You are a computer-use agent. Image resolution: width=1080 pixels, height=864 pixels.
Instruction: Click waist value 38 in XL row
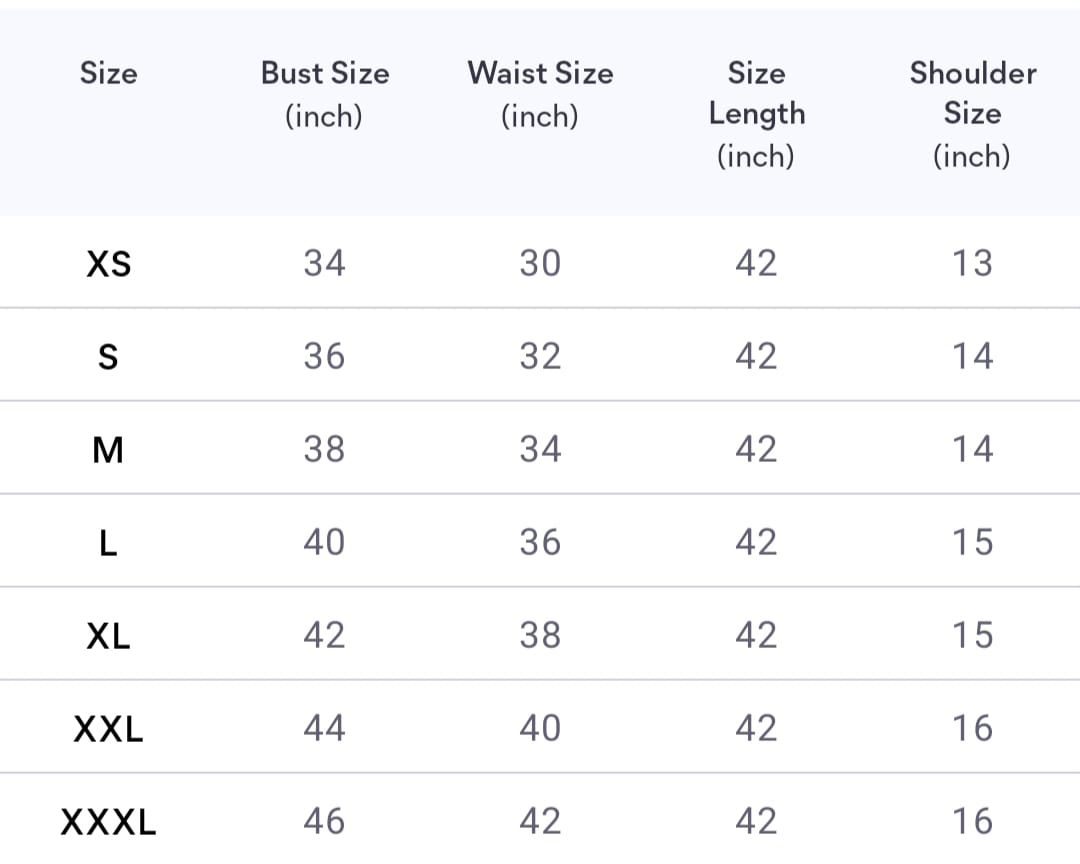click(x=540, y=635)
